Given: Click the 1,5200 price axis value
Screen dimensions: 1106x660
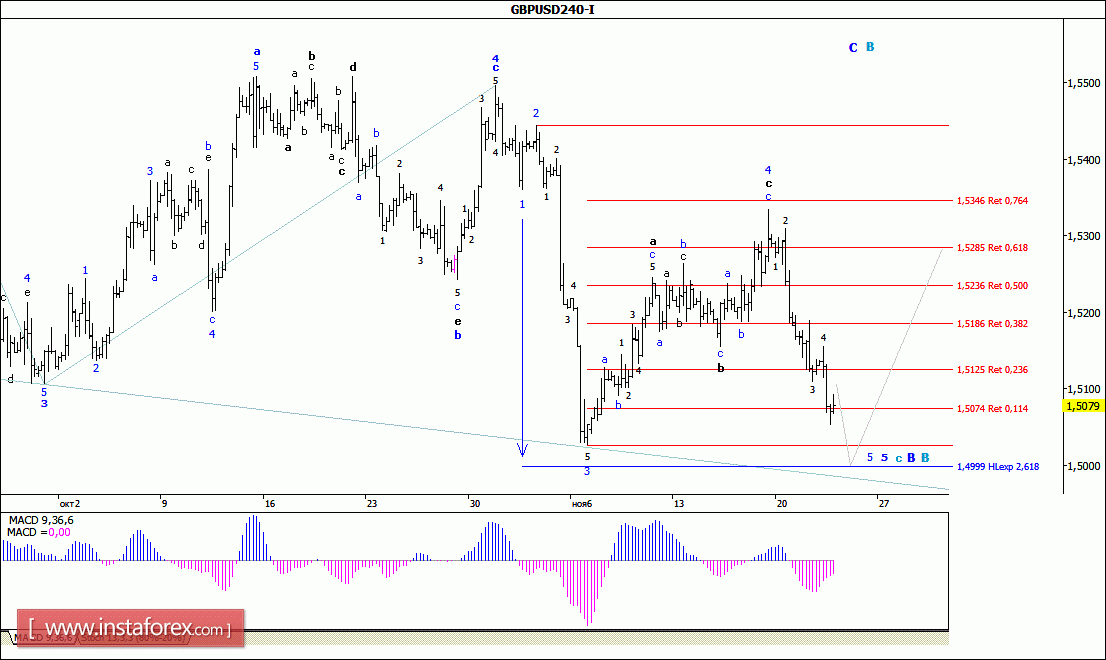Looking at the screenshot, I should pyautogui.click(x=1083, y=312).
